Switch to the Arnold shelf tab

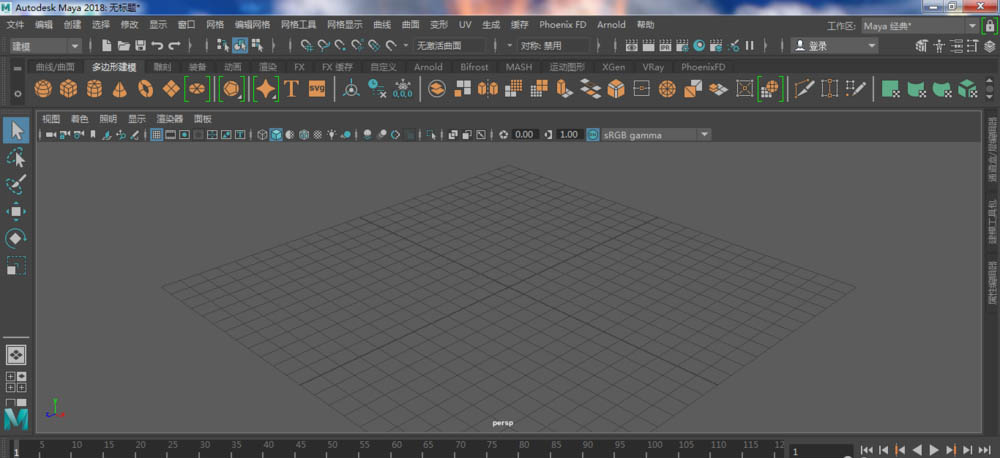[x=428, y=67]
